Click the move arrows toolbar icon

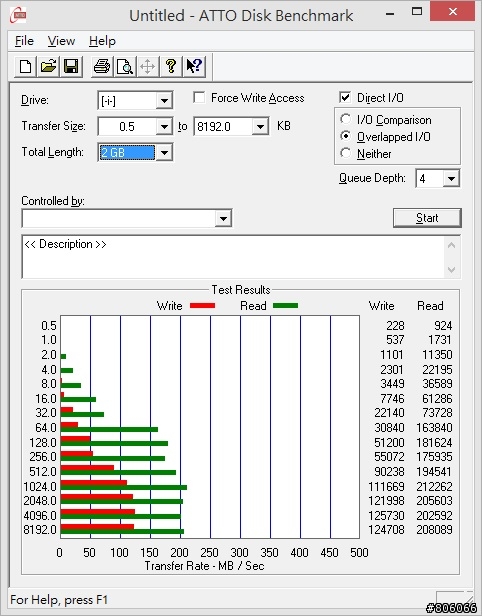[148, 66]
